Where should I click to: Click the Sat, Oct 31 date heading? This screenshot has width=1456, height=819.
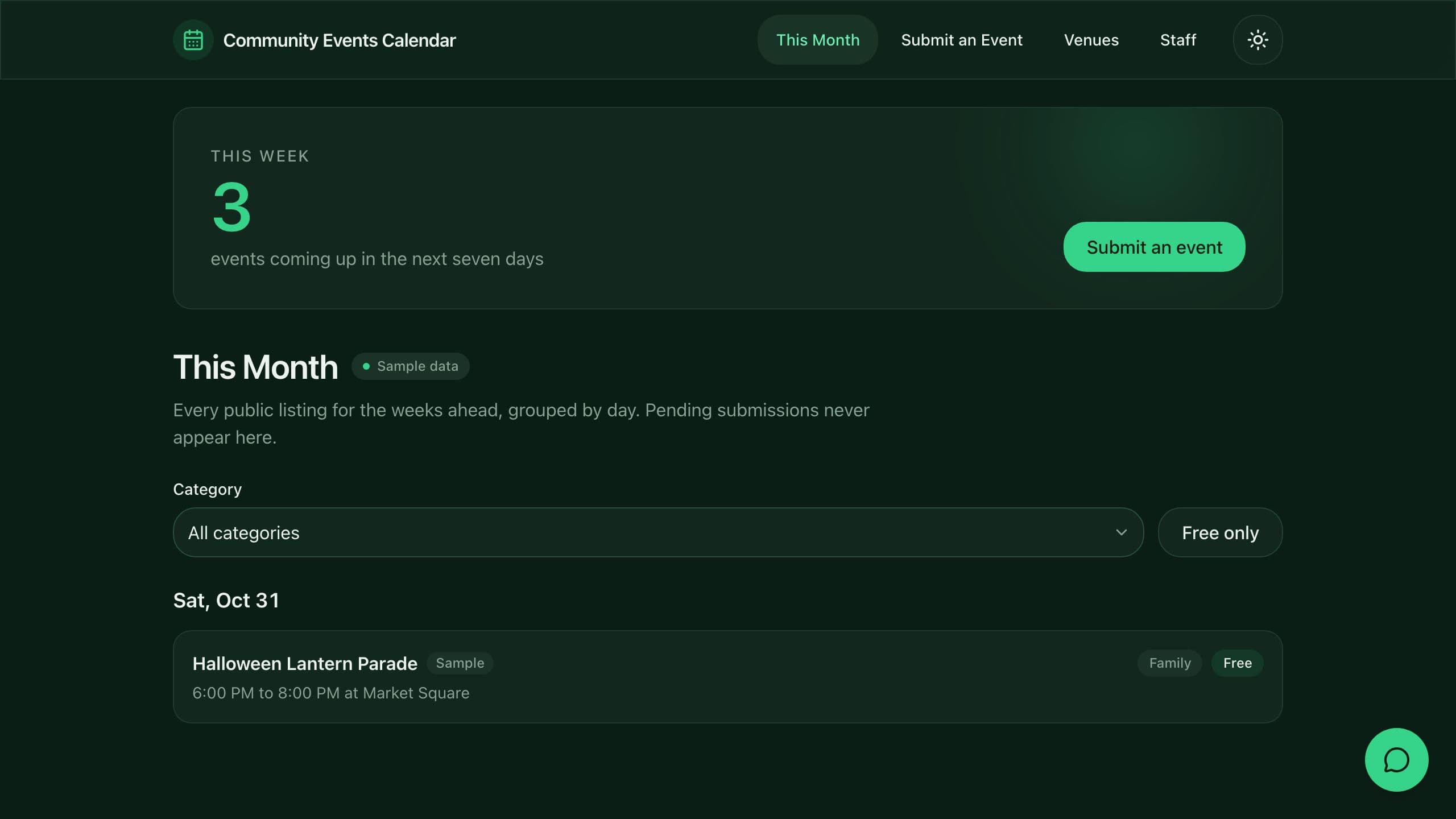point(226,601)
